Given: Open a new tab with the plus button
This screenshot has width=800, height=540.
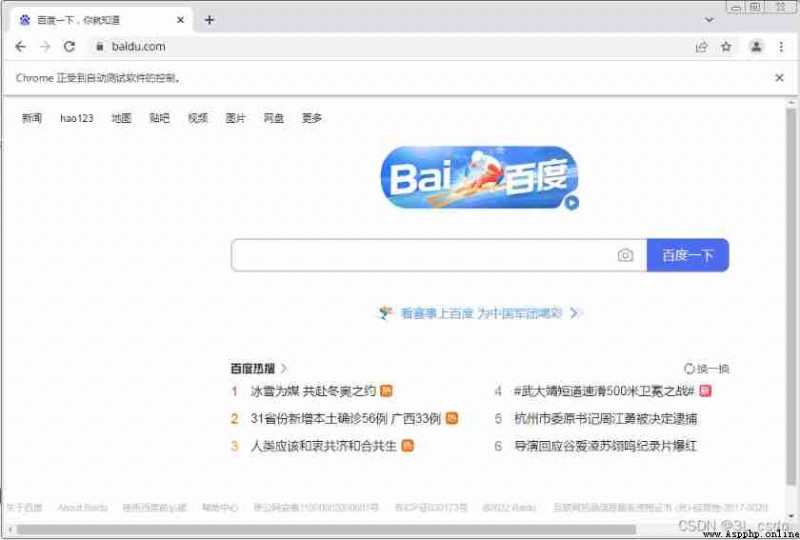Looking at the screenshot, I should tap(209, 20).
